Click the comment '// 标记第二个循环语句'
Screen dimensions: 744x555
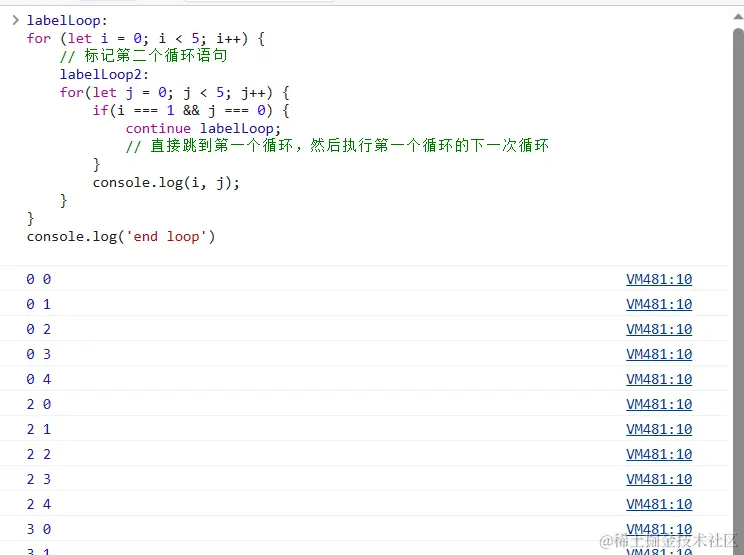tap(143, 56)
